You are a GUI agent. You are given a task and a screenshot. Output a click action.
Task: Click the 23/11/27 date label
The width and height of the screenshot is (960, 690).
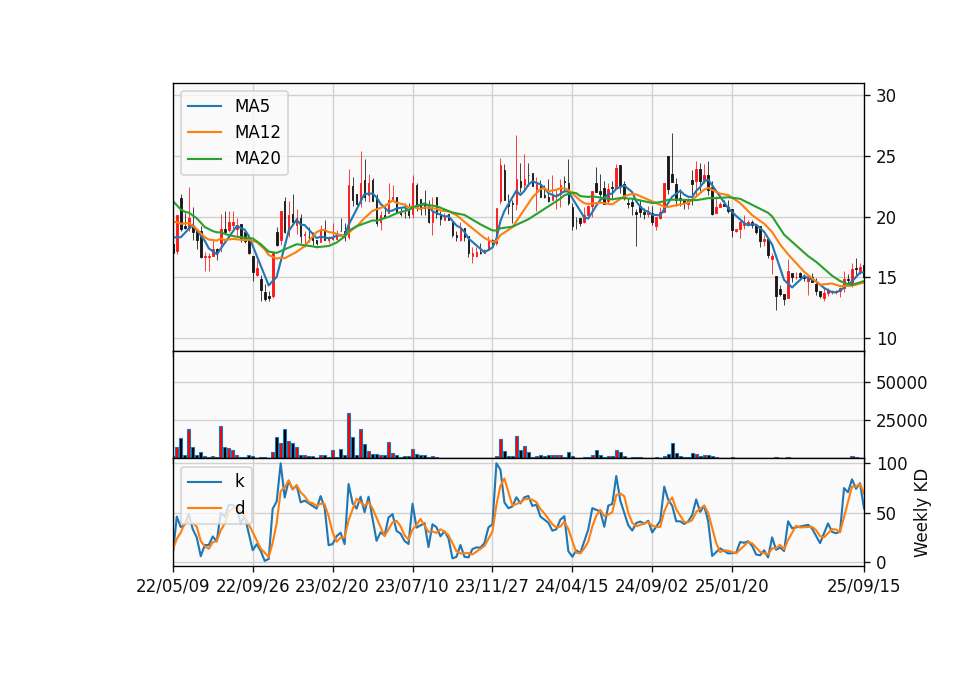(492, 586)
